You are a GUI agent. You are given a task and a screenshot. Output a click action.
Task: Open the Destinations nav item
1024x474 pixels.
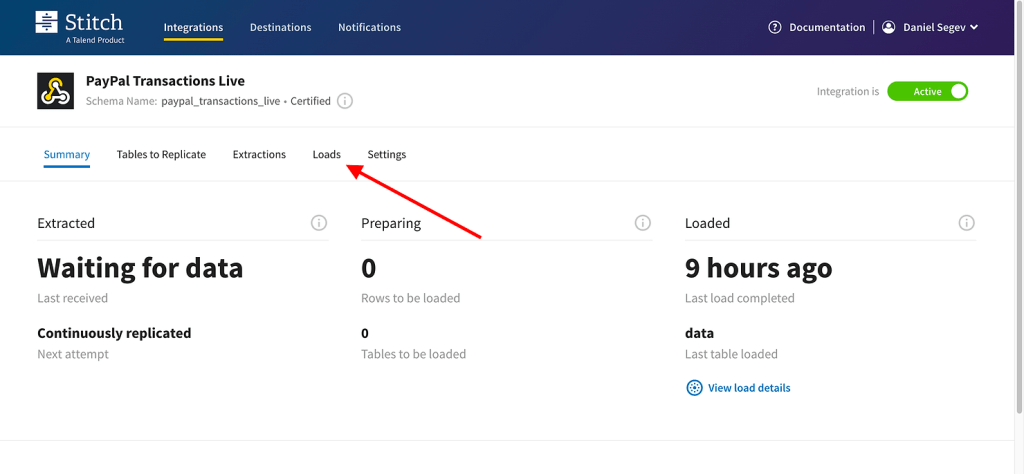click(281, 27)
